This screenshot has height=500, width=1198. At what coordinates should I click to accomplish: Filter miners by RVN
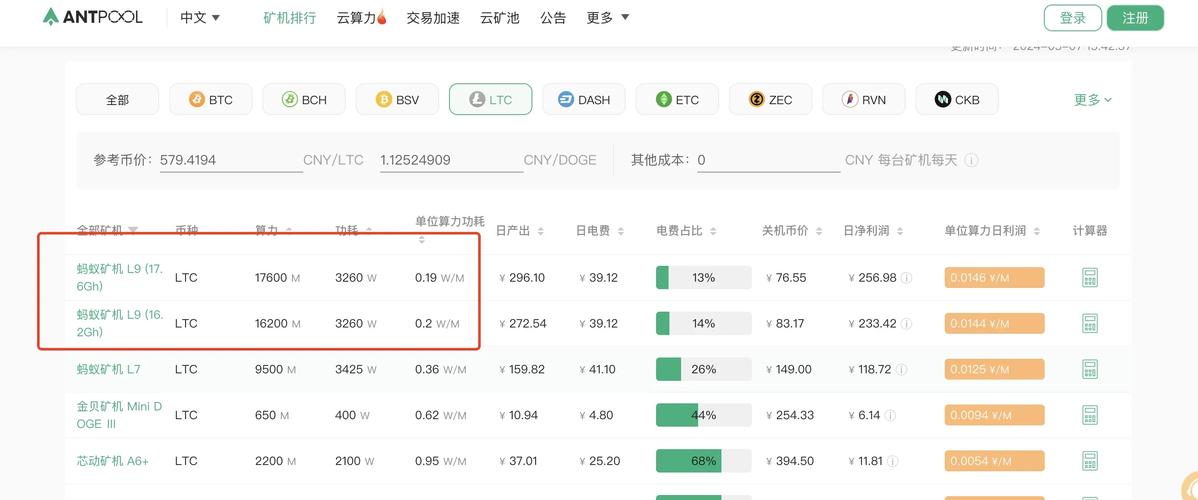pyautogui.click(x=863, y=99)
